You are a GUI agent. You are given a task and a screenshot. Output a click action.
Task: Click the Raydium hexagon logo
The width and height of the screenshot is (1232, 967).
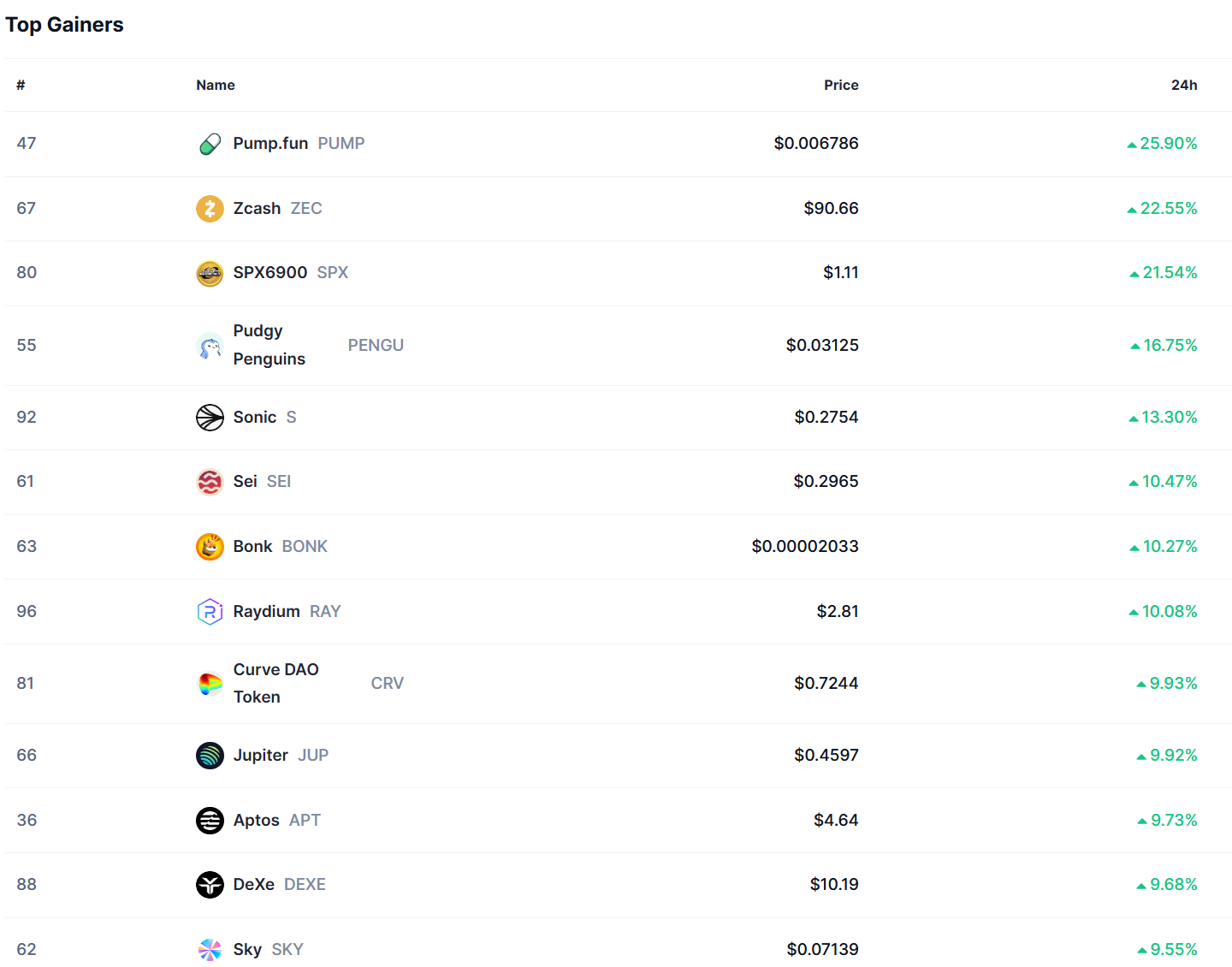(x=210, y=612)
